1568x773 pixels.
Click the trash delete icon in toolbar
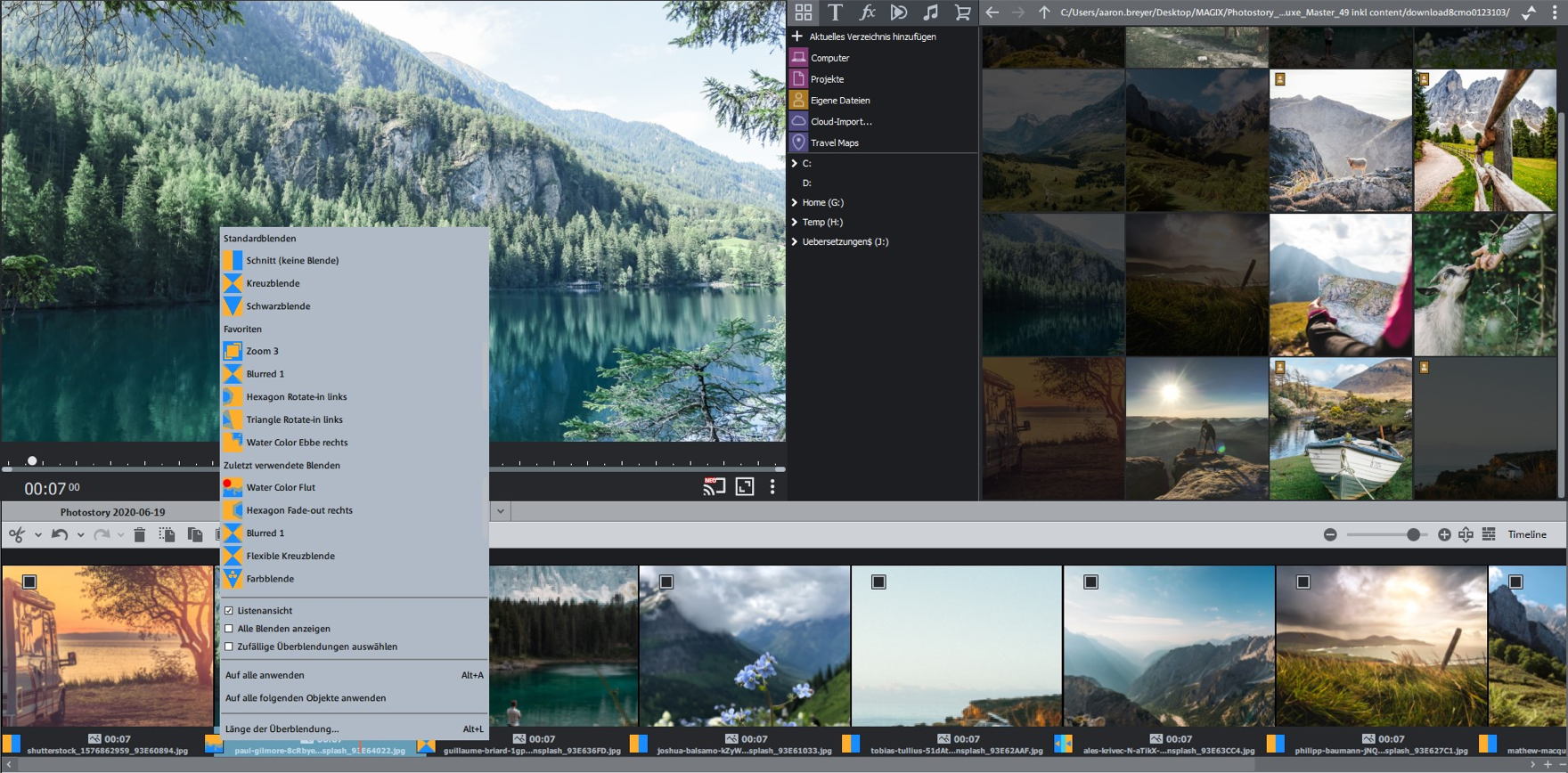tap(139, 534)
